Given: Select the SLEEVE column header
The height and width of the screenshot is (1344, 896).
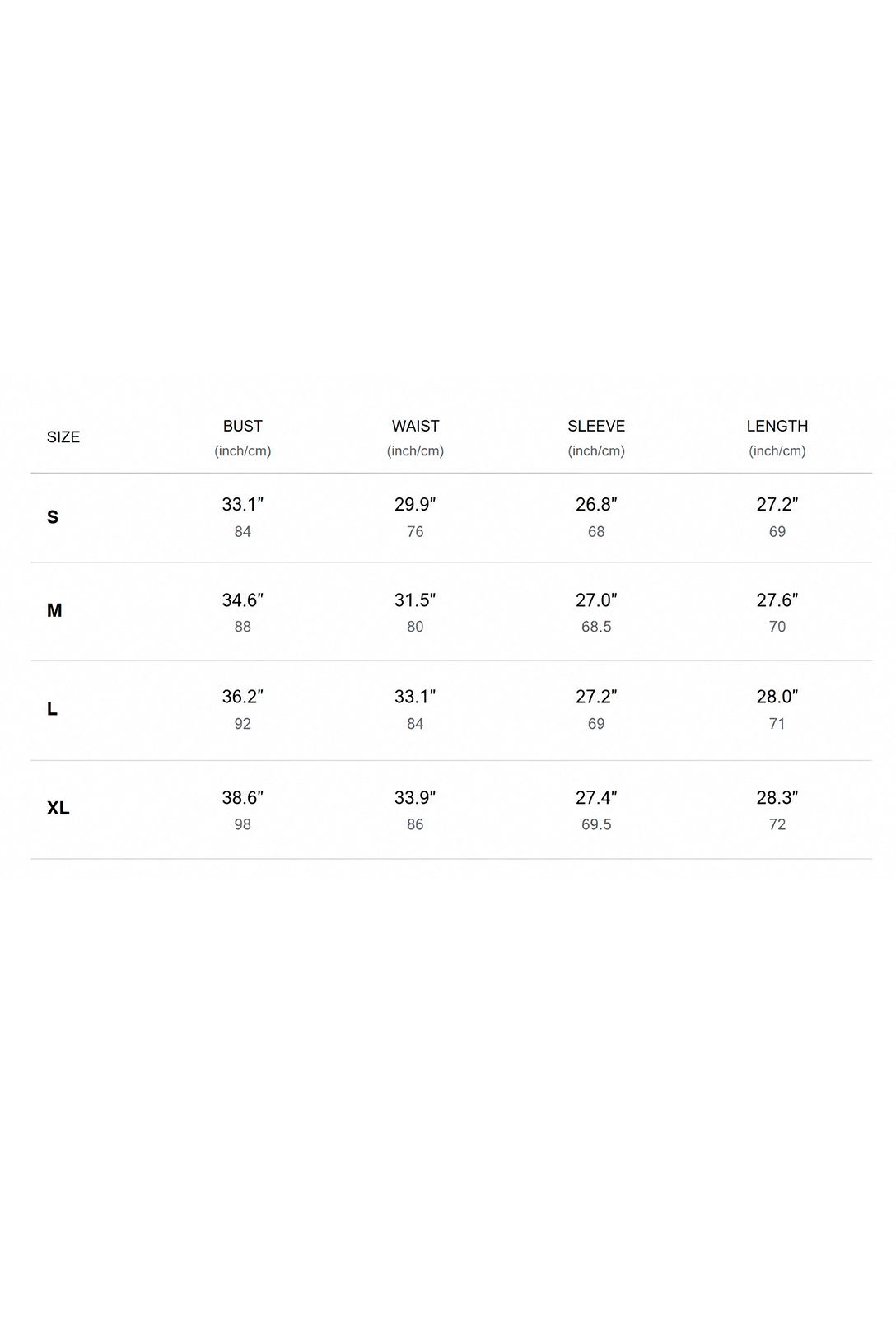Looking at the screenshot, I should point(596,427).
